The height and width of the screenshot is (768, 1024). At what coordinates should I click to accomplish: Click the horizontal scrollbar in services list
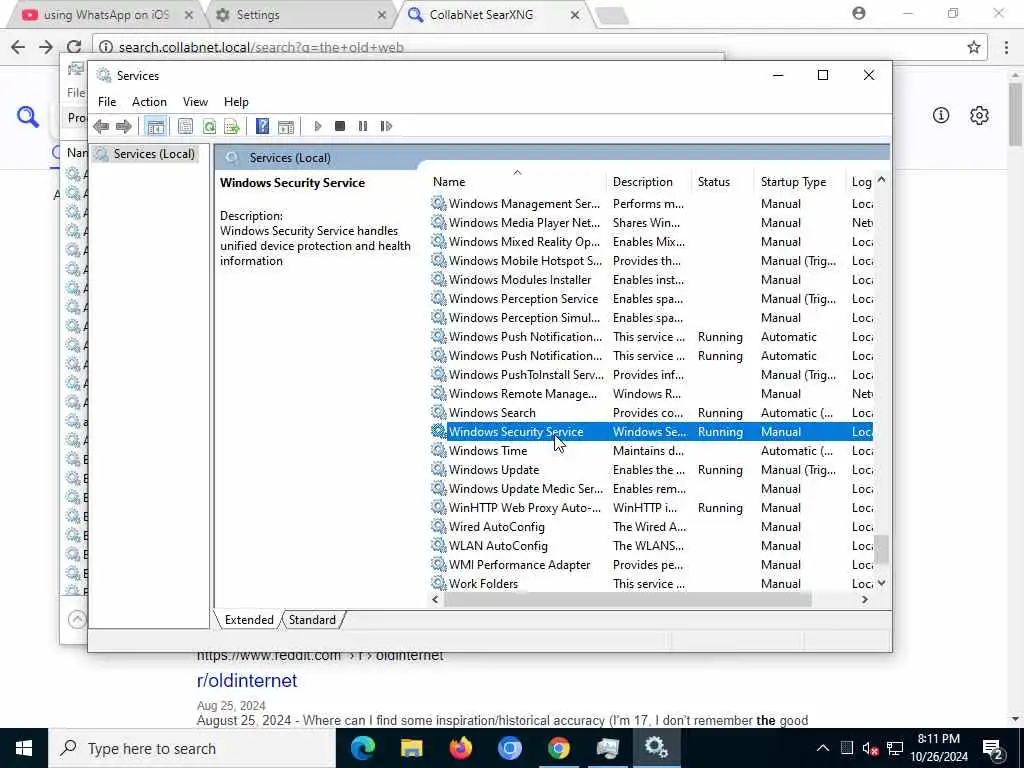(x=627, y=600)
